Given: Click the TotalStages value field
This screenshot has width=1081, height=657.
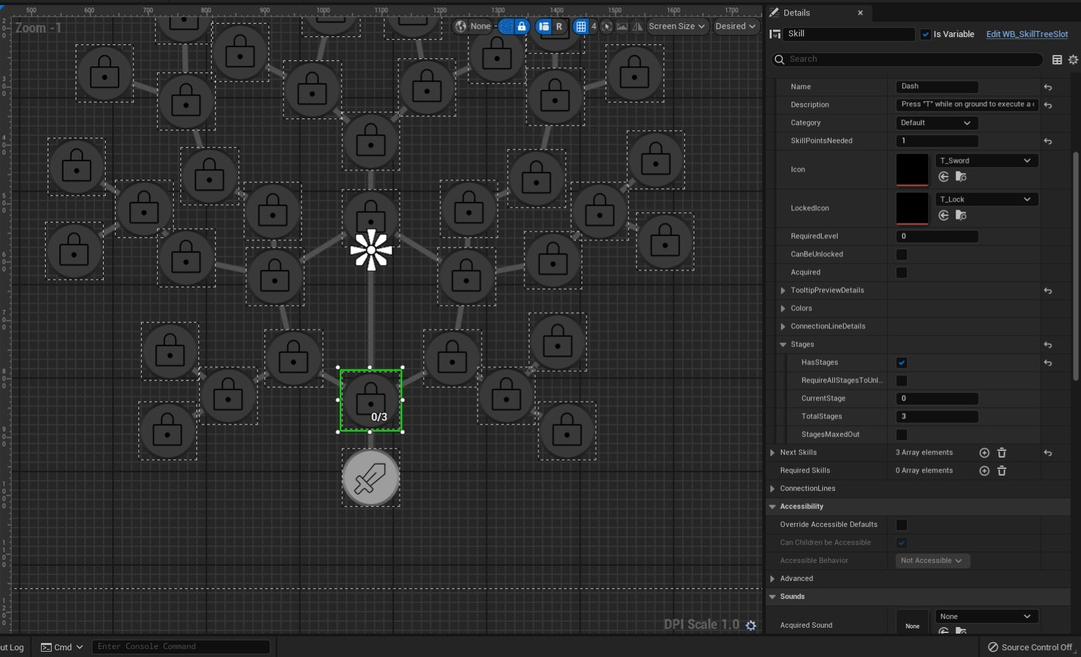Looking at the screenshot, I should pyautogui.click(x=937, y=416).
